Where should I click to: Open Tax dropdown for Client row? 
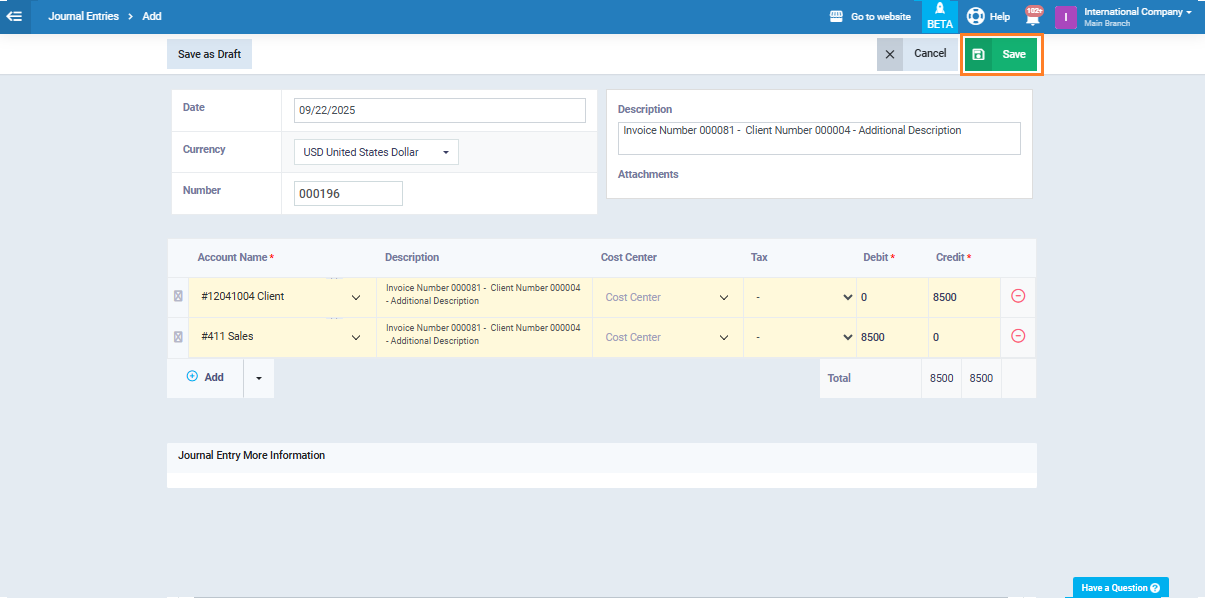(799, 297)
